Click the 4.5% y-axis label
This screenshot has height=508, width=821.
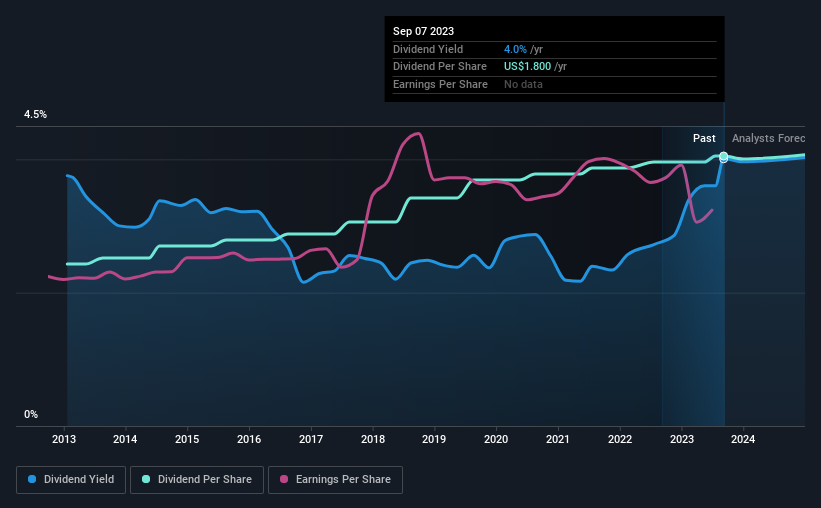(x=35, y=114)
